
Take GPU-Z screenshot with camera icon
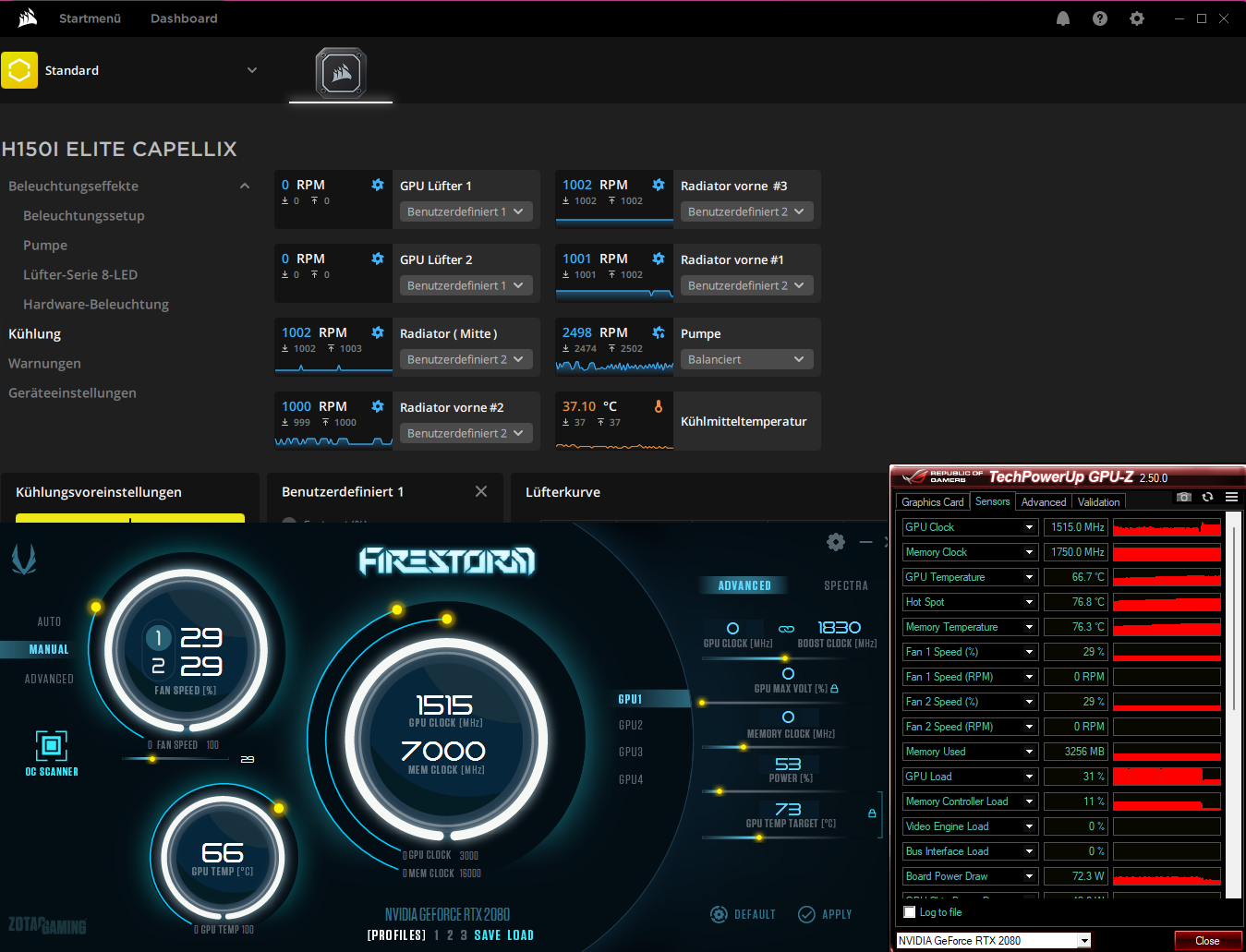click(x=1184, y=497)
